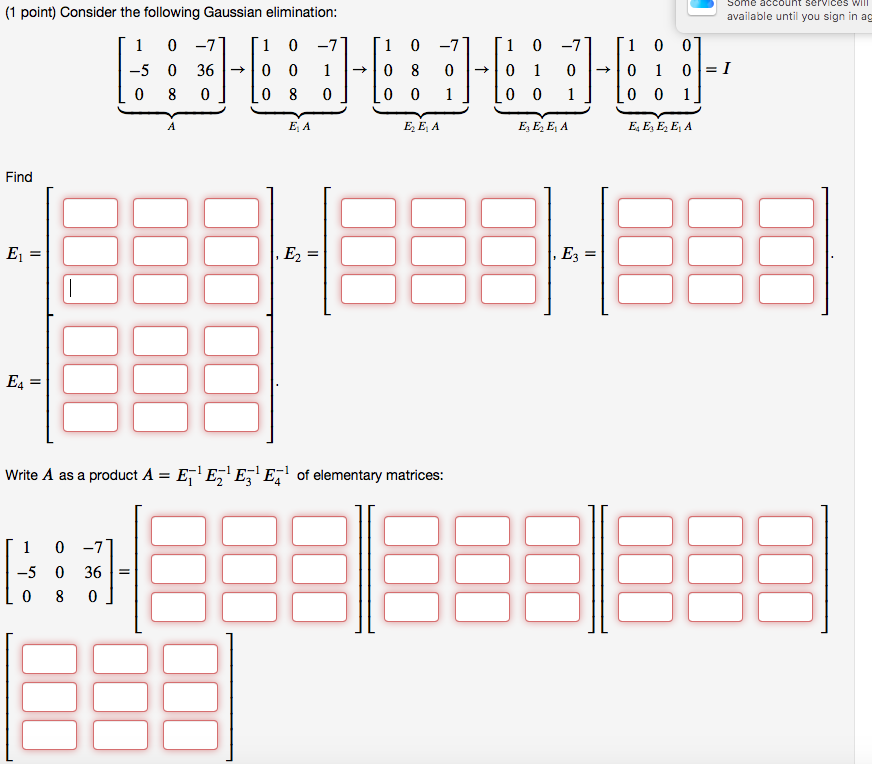Click second product matrix row 1 column 3
This screenshot has height=764, width=872.
(552, 531)
